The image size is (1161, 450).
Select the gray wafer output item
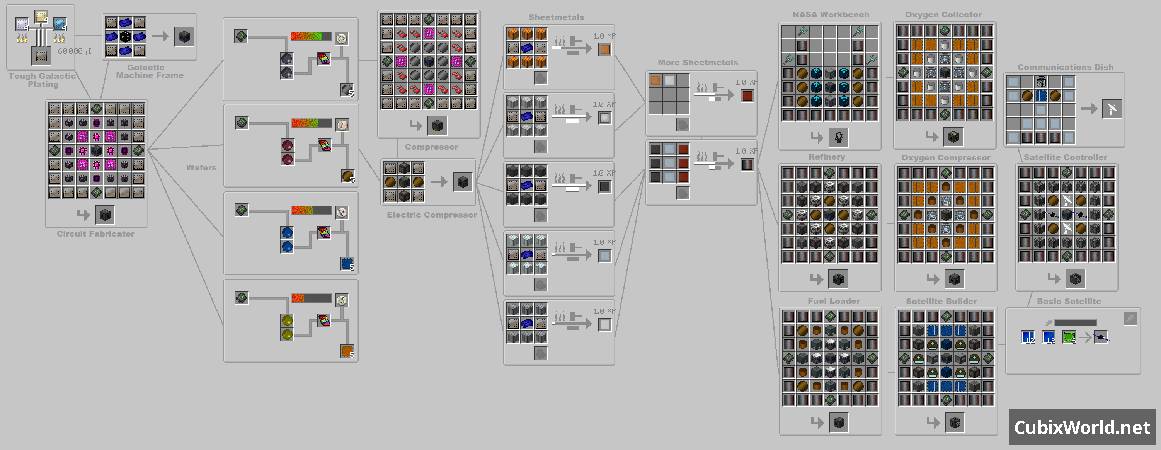tap(348, 90)
